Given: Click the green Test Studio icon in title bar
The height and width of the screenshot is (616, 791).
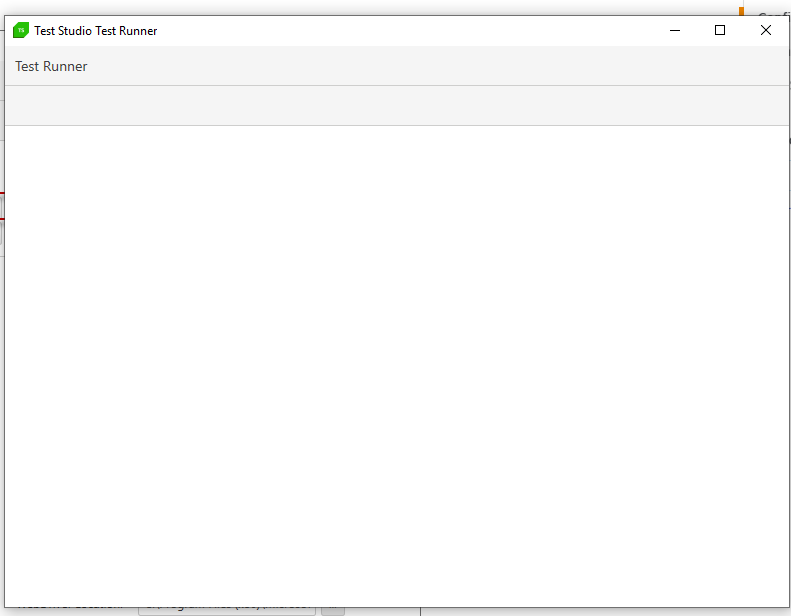Looking at the screenshot, I should [x=20, y=30].
